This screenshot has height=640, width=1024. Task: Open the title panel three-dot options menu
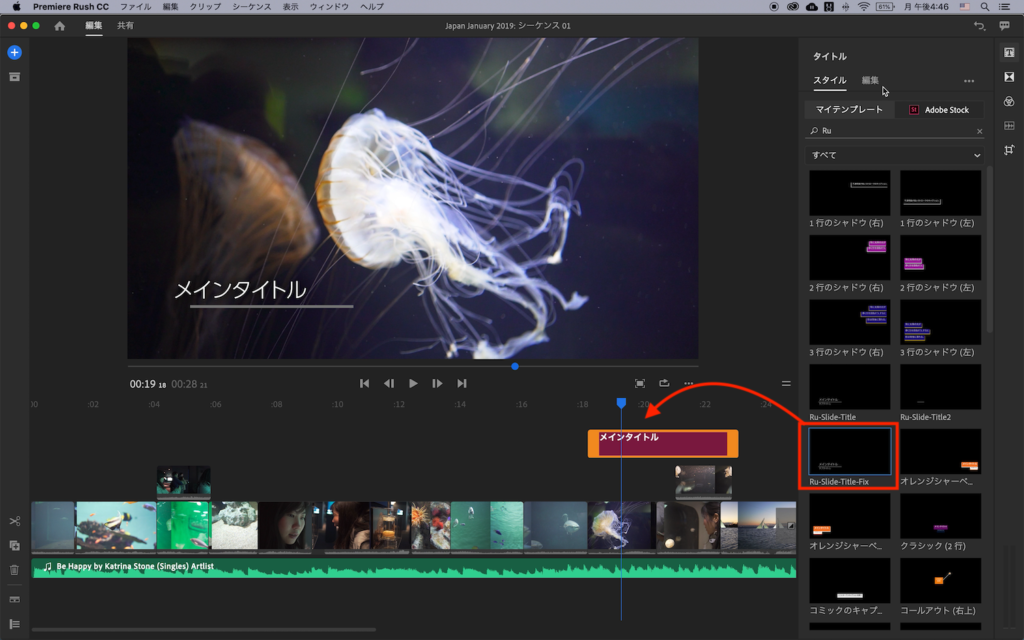click(x=968, y=81)
